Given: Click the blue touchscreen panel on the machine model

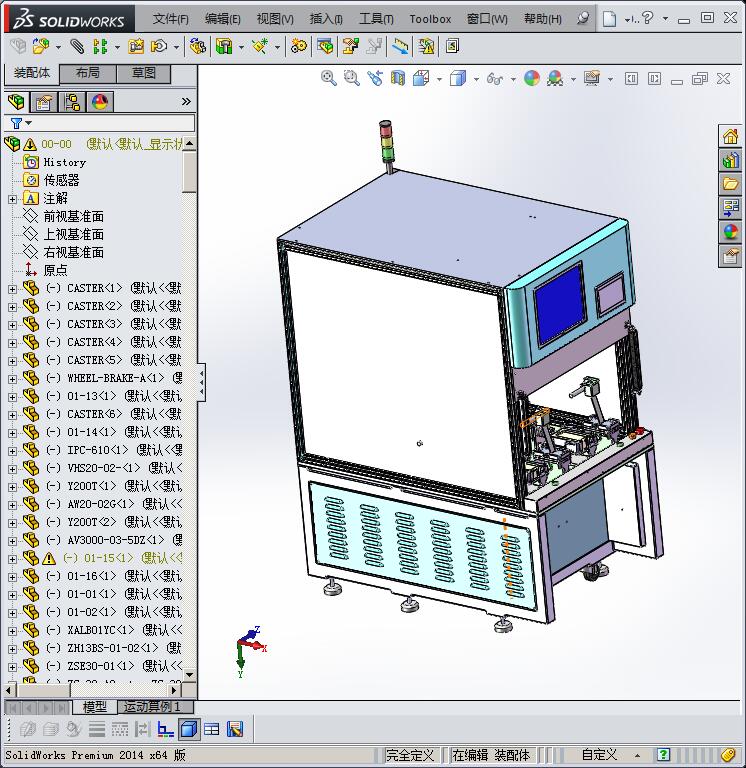Looking at the screenshot, I should coord(559,303).
